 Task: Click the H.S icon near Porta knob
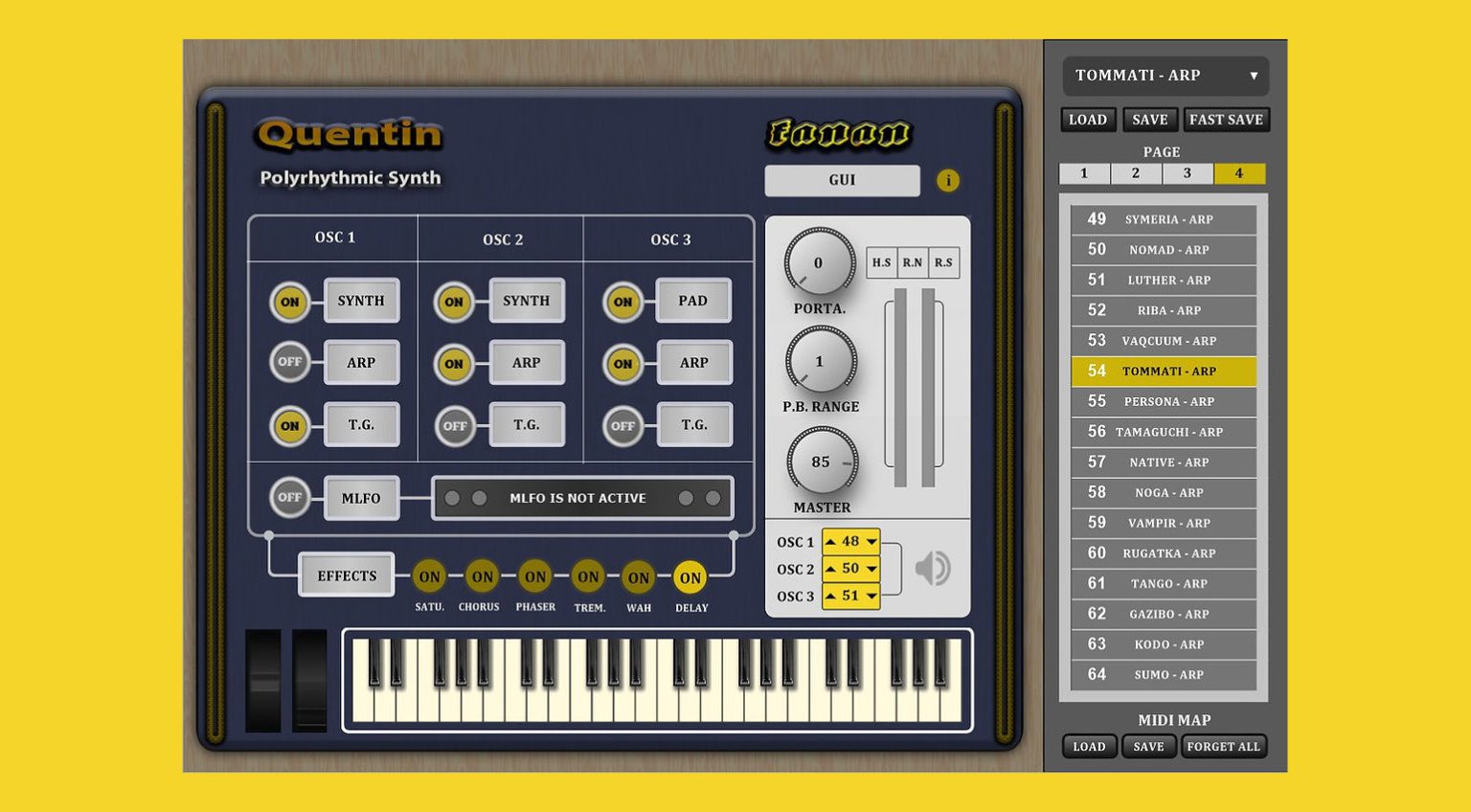(x=882, y=263)
